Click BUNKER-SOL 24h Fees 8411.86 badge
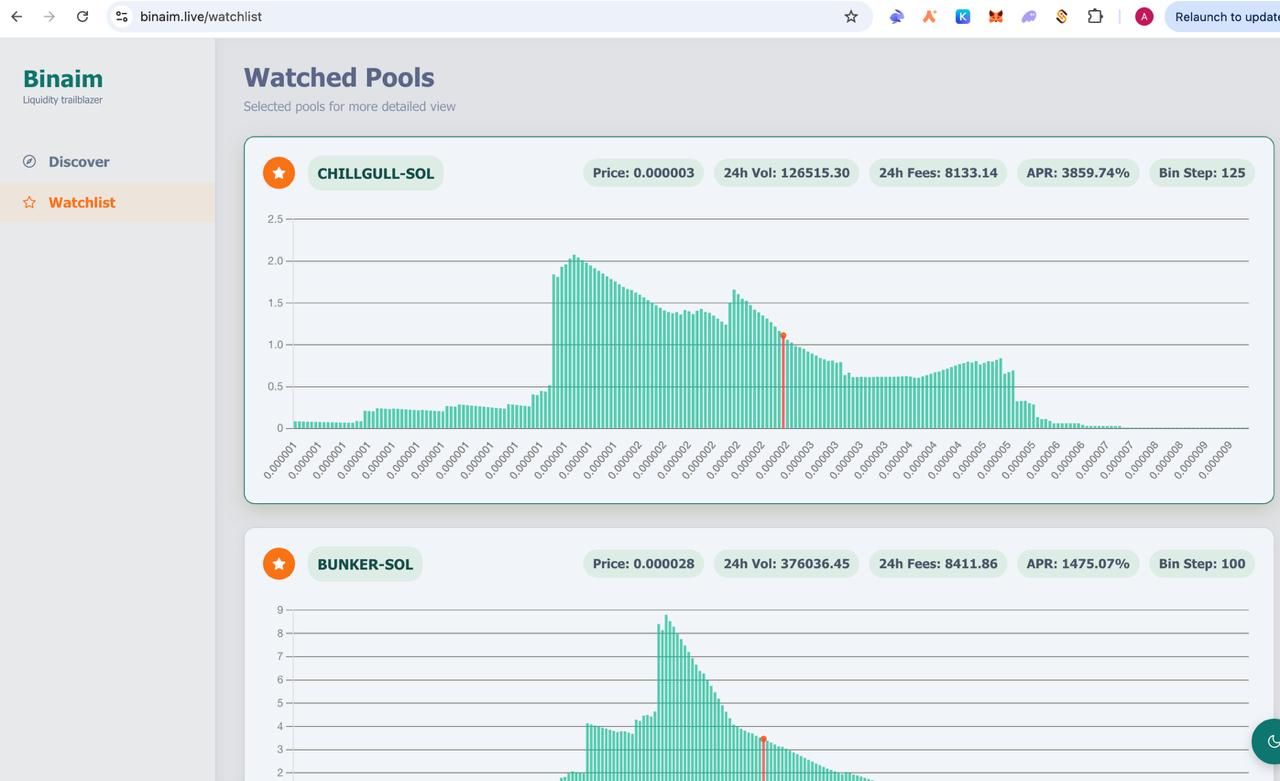 [x=938, y=564]
